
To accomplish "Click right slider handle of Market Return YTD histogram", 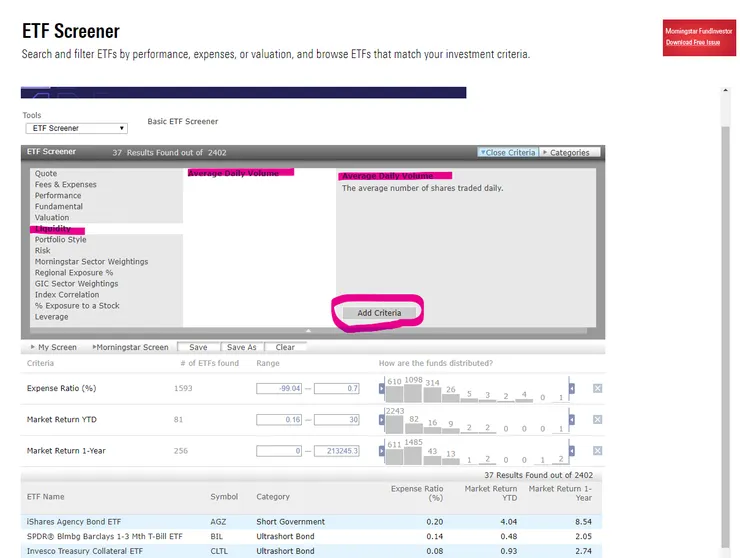I will (x=572, y=420).
